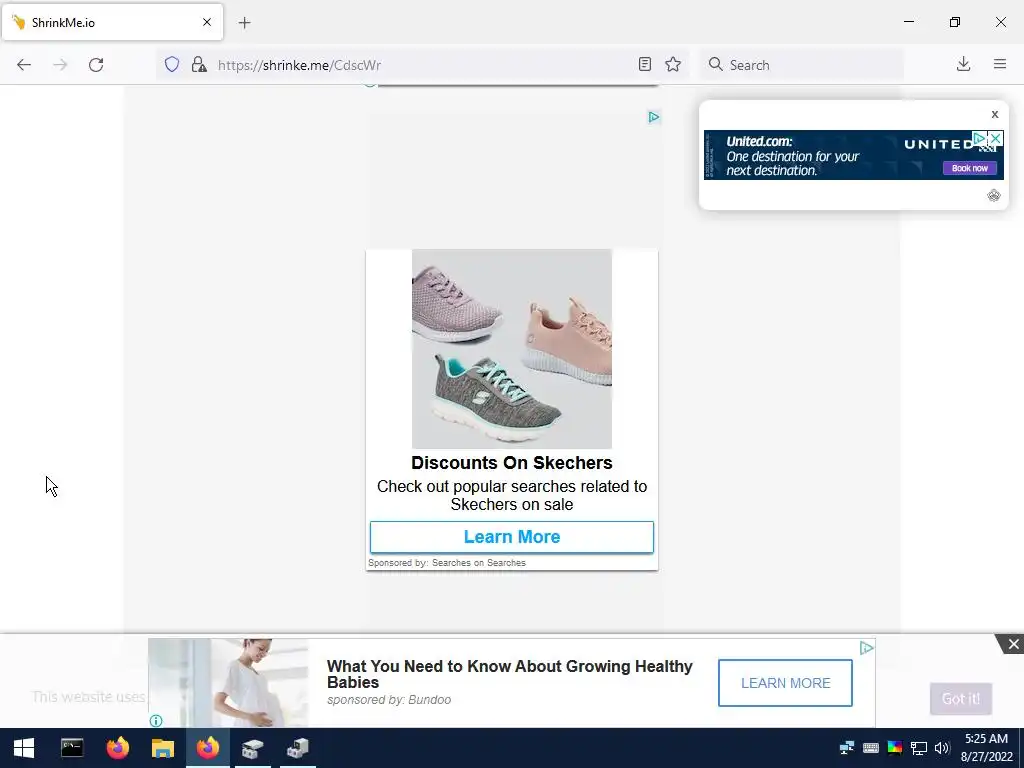Focus the browser Search box
Screen dimensions: 1024x768
tap(802, 65)
